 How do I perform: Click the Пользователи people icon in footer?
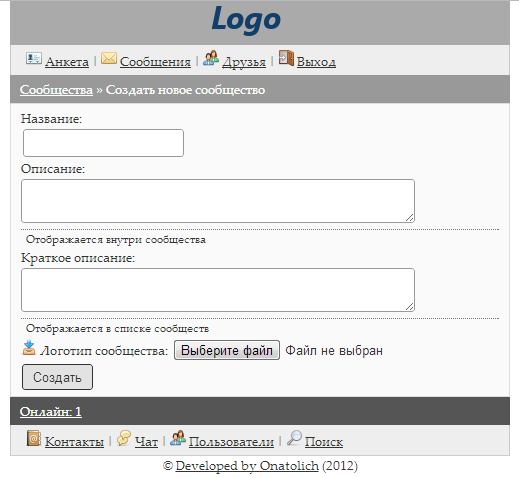point(178,438)
